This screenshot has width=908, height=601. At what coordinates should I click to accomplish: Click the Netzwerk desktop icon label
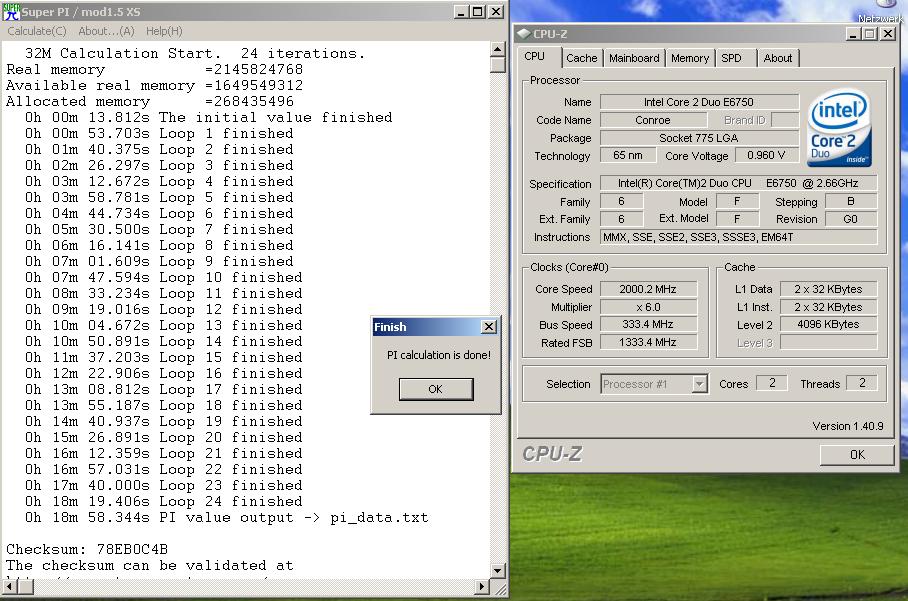880,19
